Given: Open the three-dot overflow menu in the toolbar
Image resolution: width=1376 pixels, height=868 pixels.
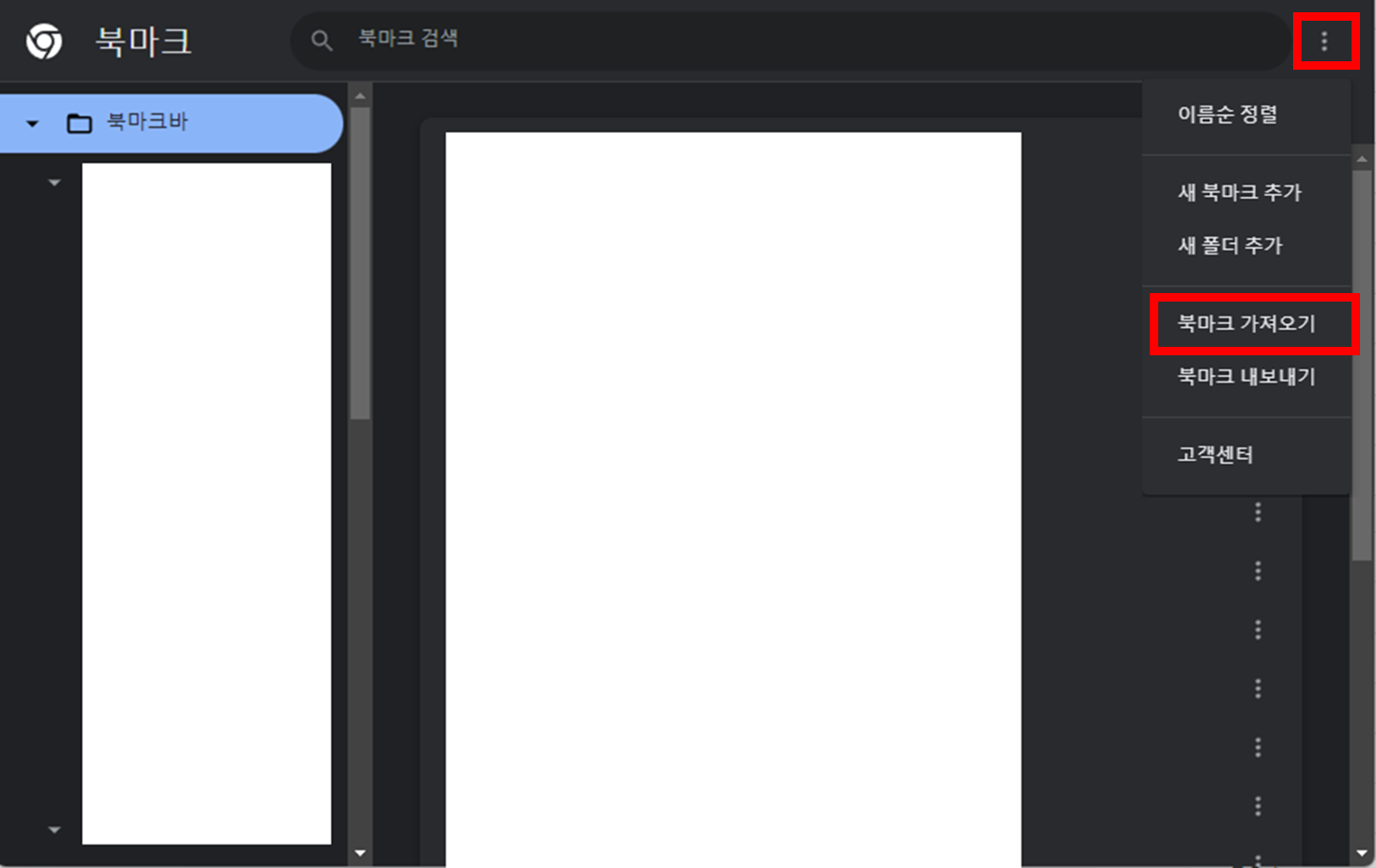Looking at the screenshot, I should pyautogui.click(x=1326, y=41).
